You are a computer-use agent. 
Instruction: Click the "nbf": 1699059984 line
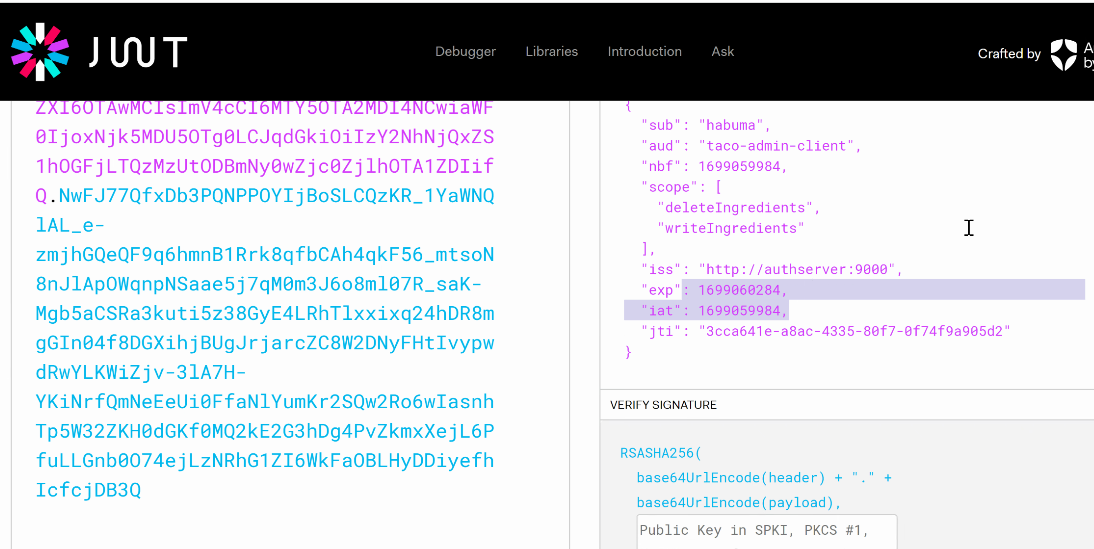(x=714, y=167)
